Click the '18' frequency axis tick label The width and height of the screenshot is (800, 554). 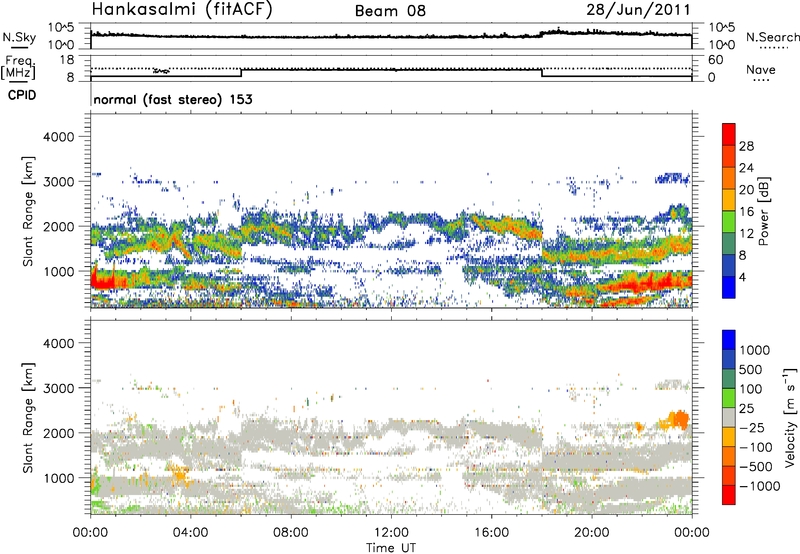point(67,60)
